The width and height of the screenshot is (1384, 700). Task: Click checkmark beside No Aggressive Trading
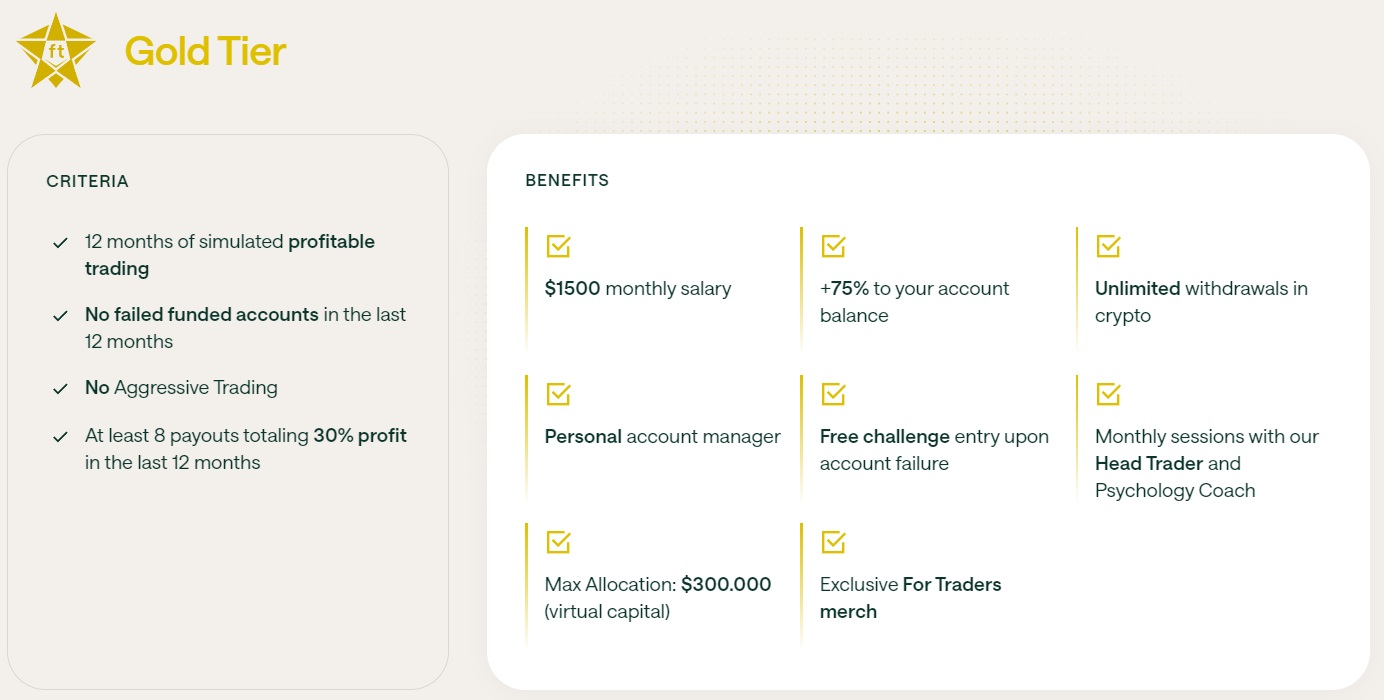61,389
